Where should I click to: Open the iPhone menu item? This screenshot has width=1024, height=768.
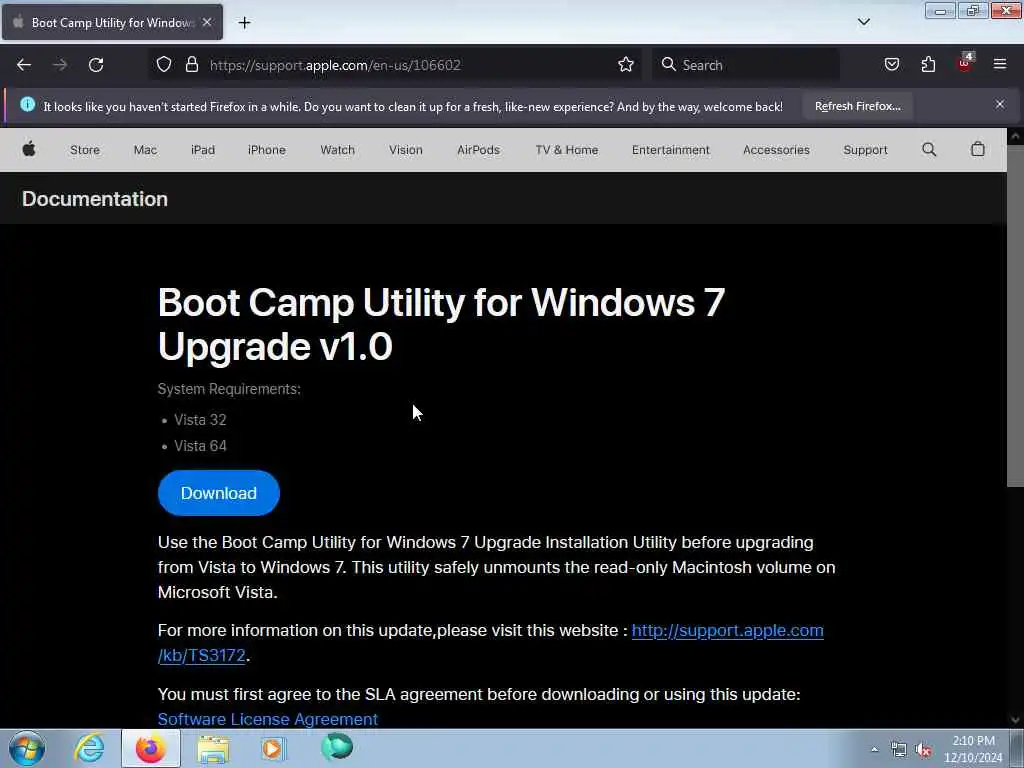[x=266, y=150]
